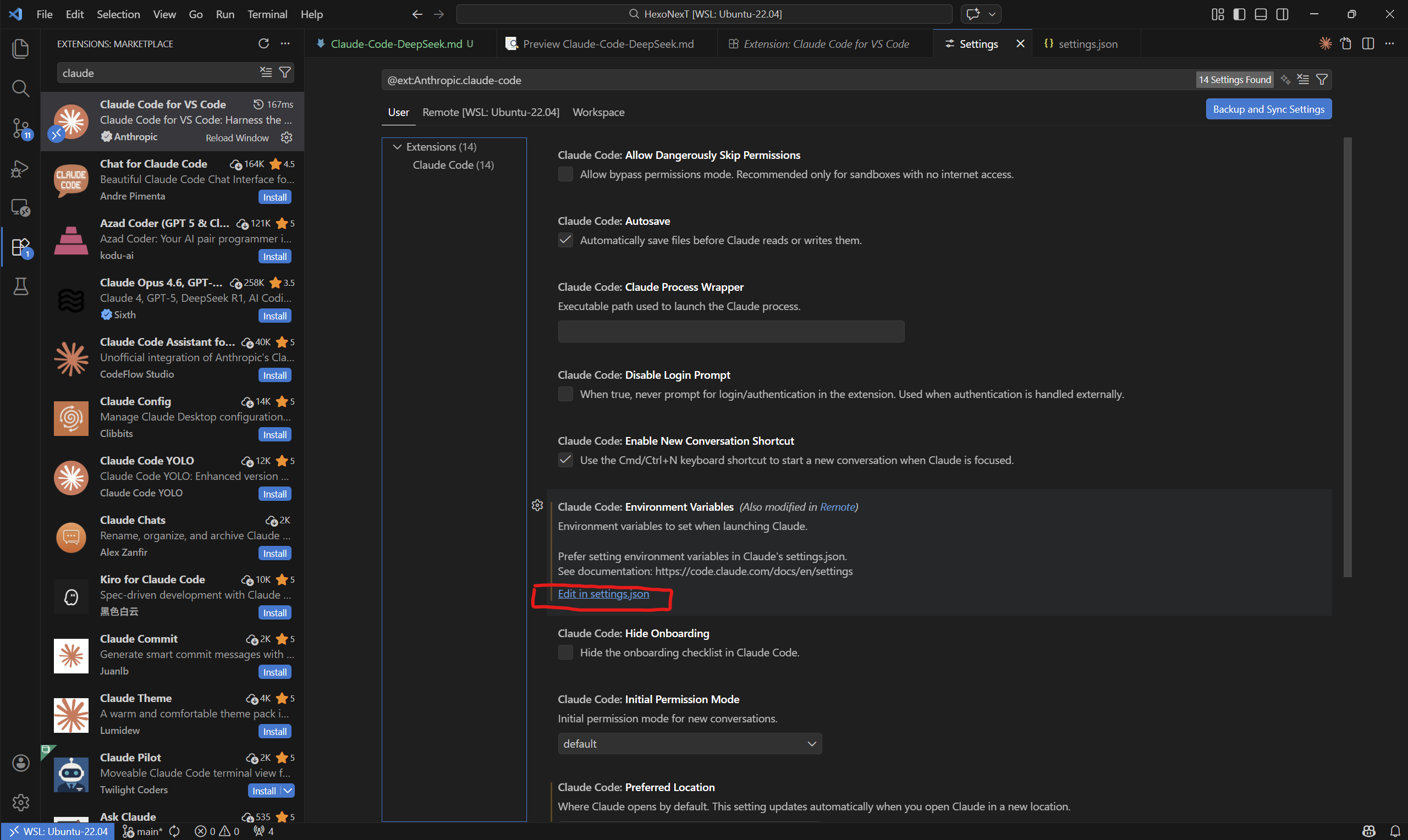Open the Testing flask icon
Screen dimensions: 1408x840
(20, 286)
